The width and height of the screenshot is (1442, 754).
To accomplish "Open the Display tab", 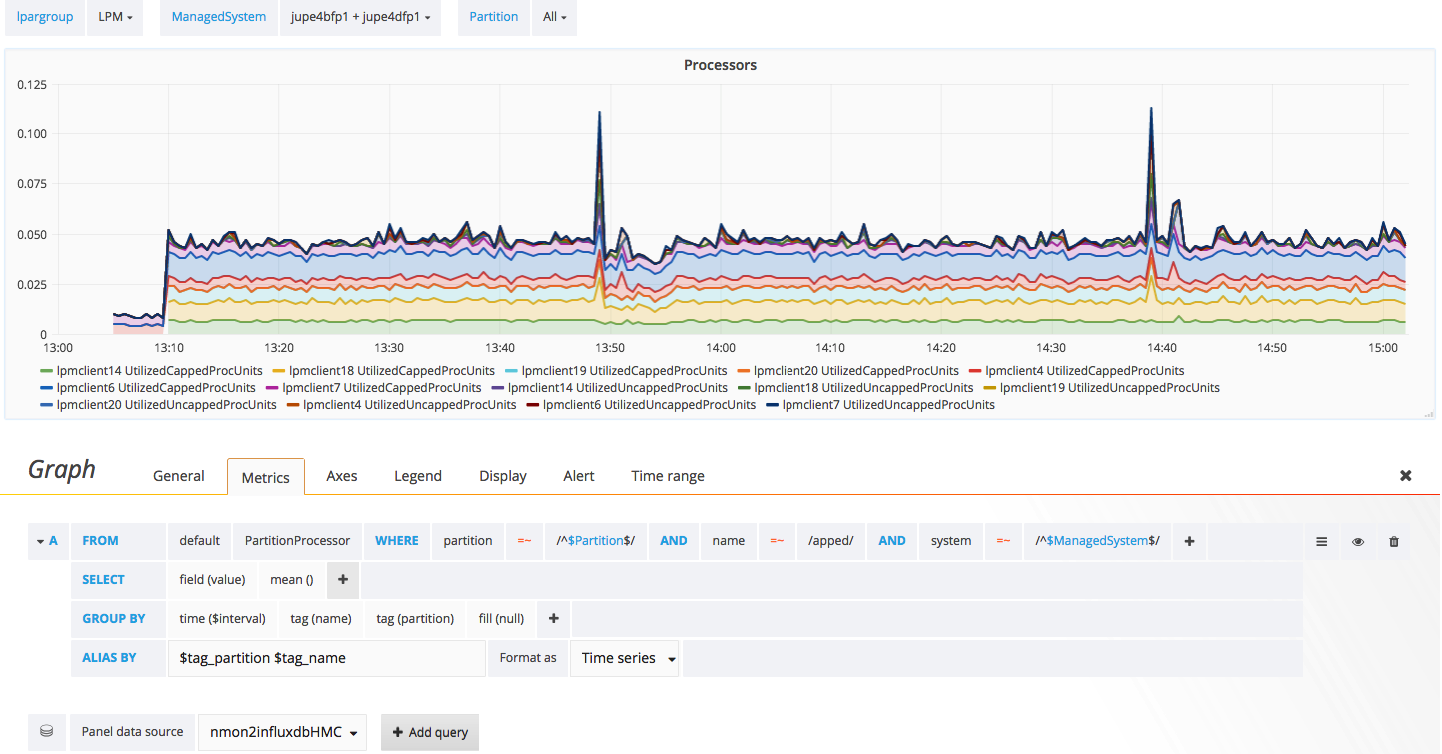I will point(502,476).
